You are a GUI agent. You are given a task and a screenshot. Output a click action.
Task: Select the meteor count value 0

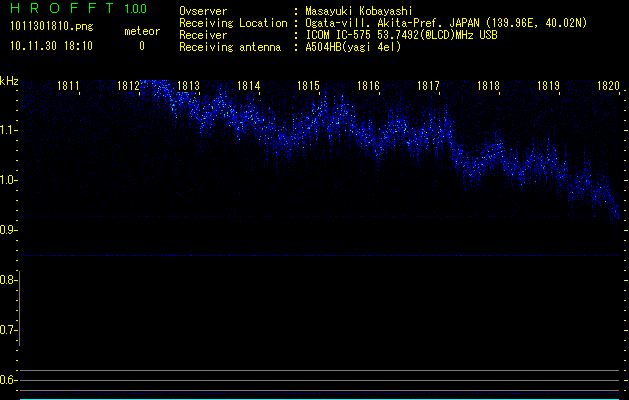[x=141, y=46]
